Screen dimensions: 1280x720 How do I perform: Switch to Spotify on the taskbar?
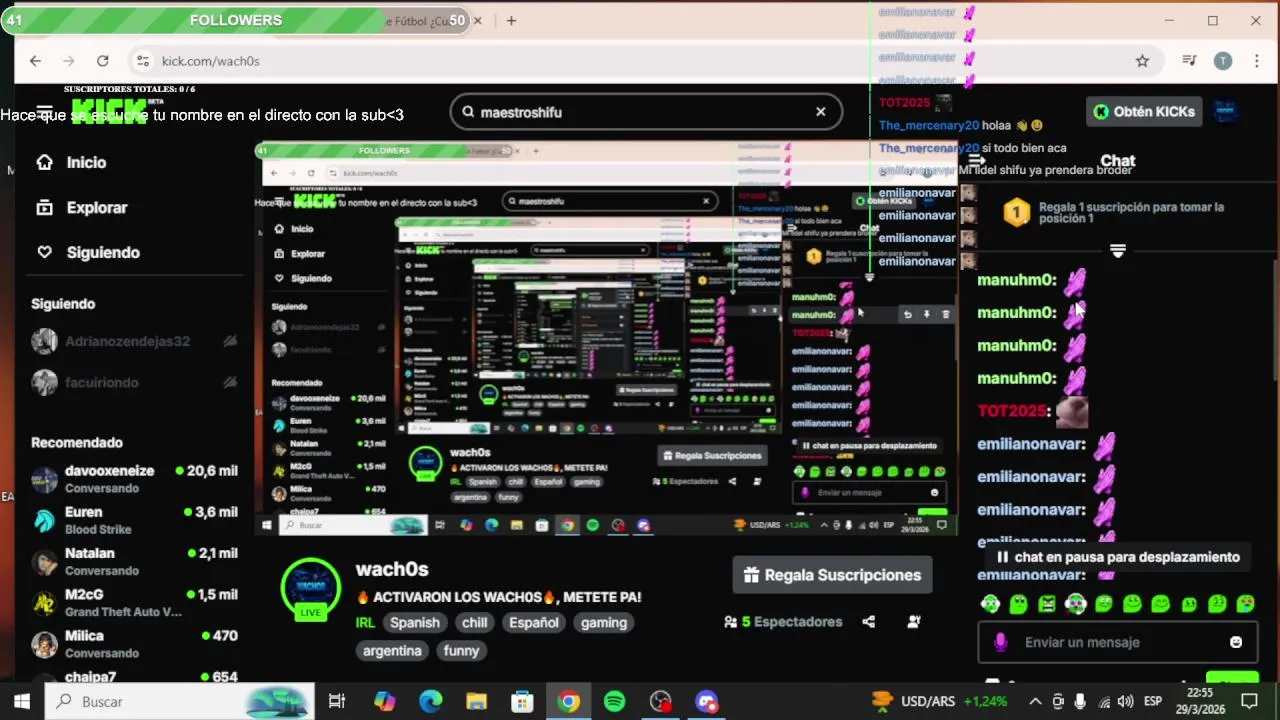pos(614,701)
